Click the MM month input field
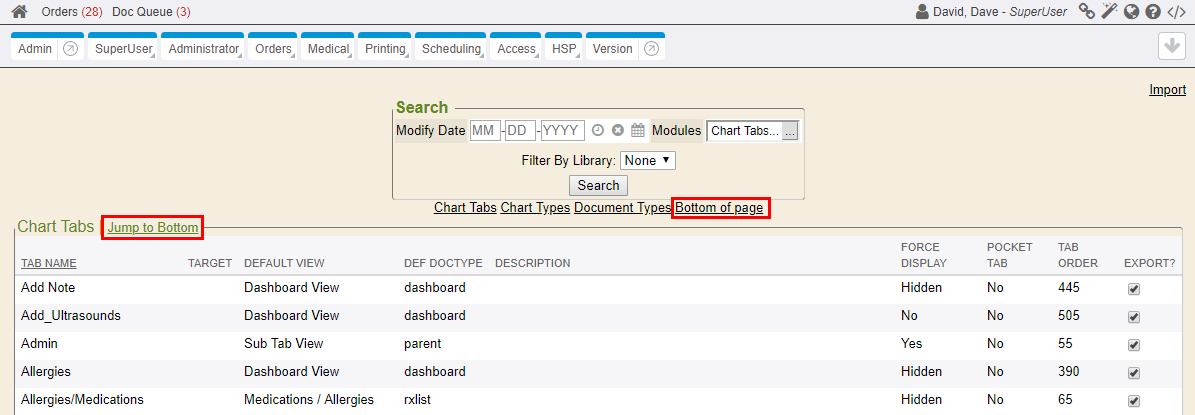 [485, 131]
